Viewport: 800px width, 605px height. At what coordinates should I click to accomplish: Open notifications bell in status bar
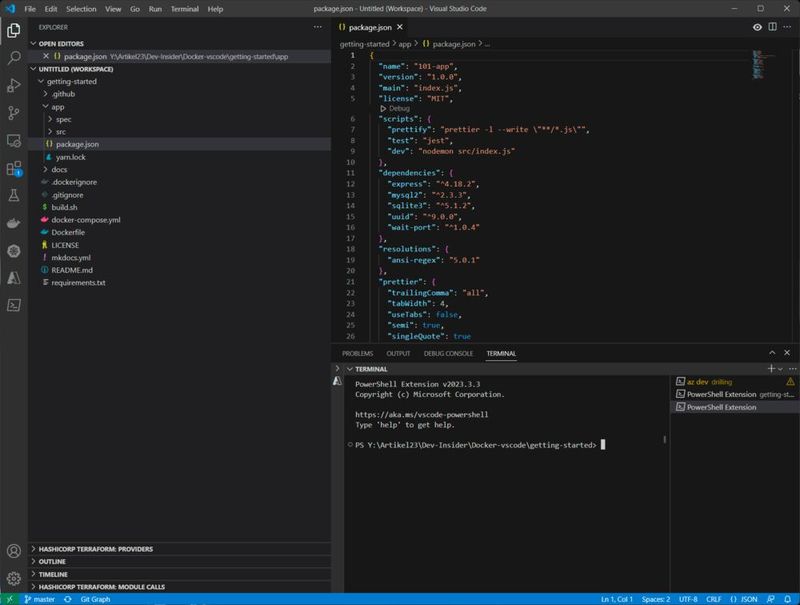click(x=787, y=599)
